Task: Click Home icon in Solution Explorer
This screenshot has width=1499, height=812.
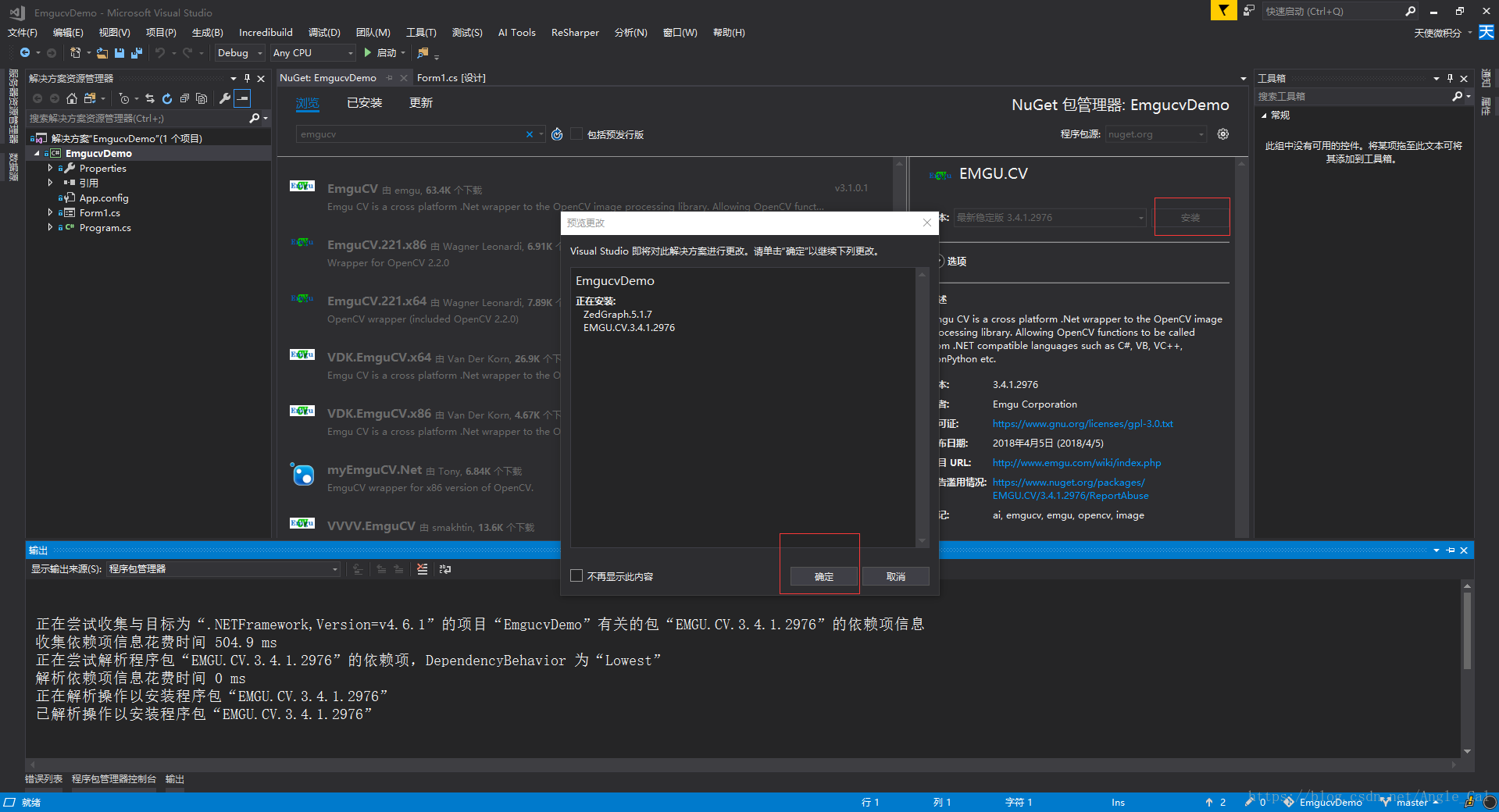Action: (x=72, y=98)
